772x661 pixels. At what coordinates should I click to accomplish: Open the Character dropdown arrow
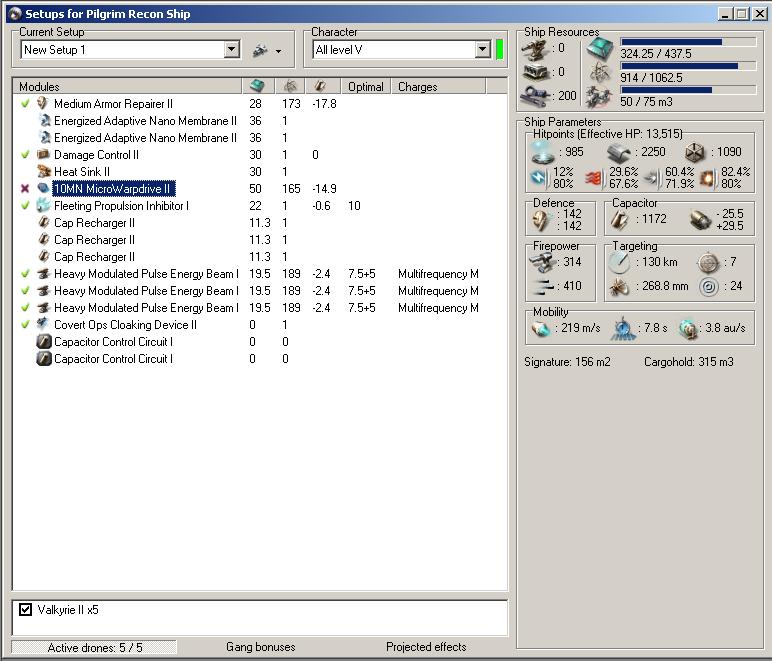click(x=483, y=49)
